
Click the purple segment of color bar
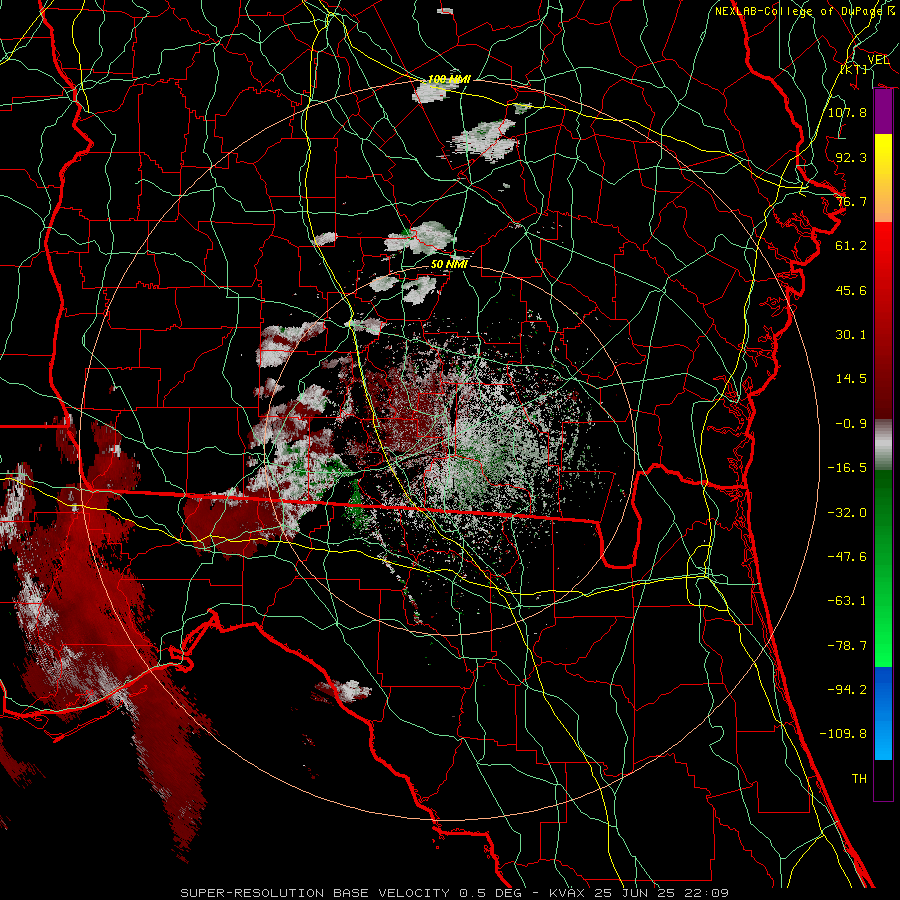click(883, 112)
